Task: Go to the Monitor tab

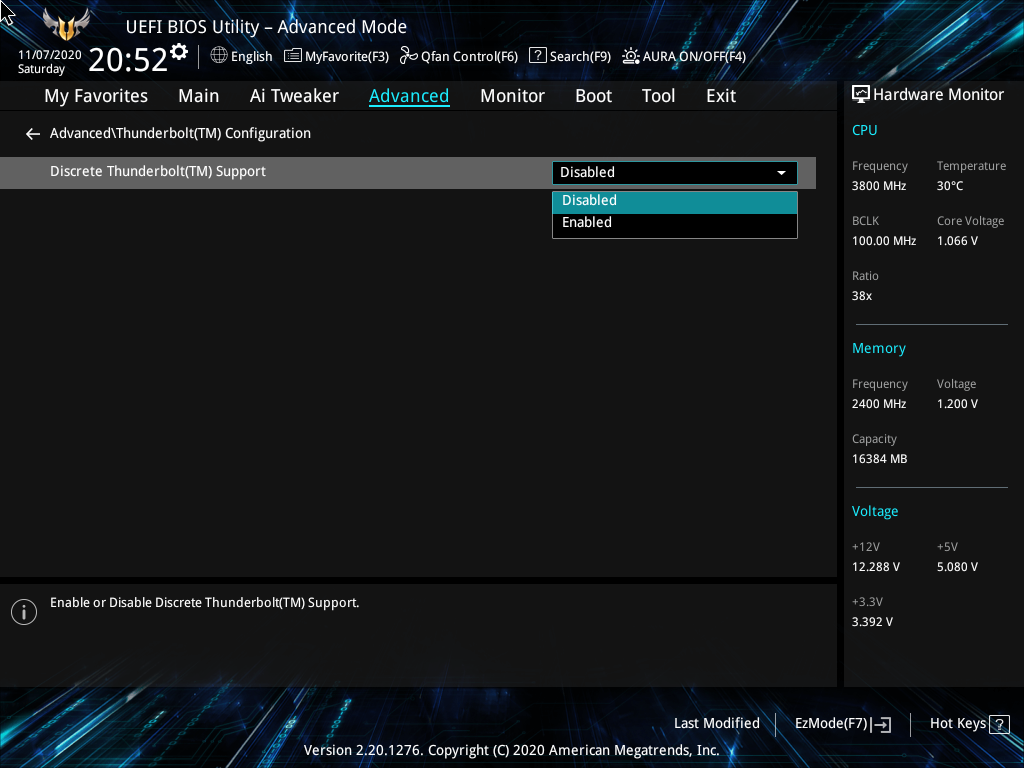Action: pos(512,96)
